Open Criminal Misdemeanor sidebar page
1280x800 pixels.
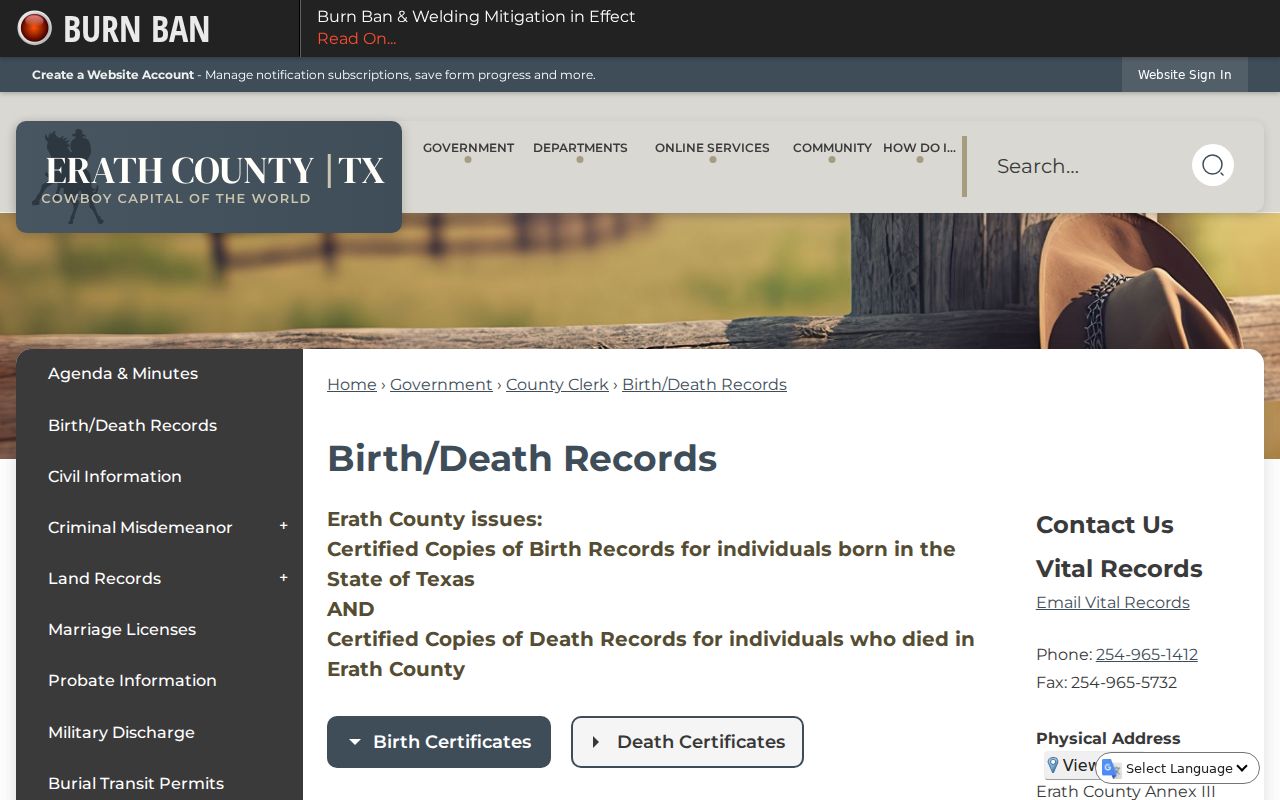coord(140,527)
